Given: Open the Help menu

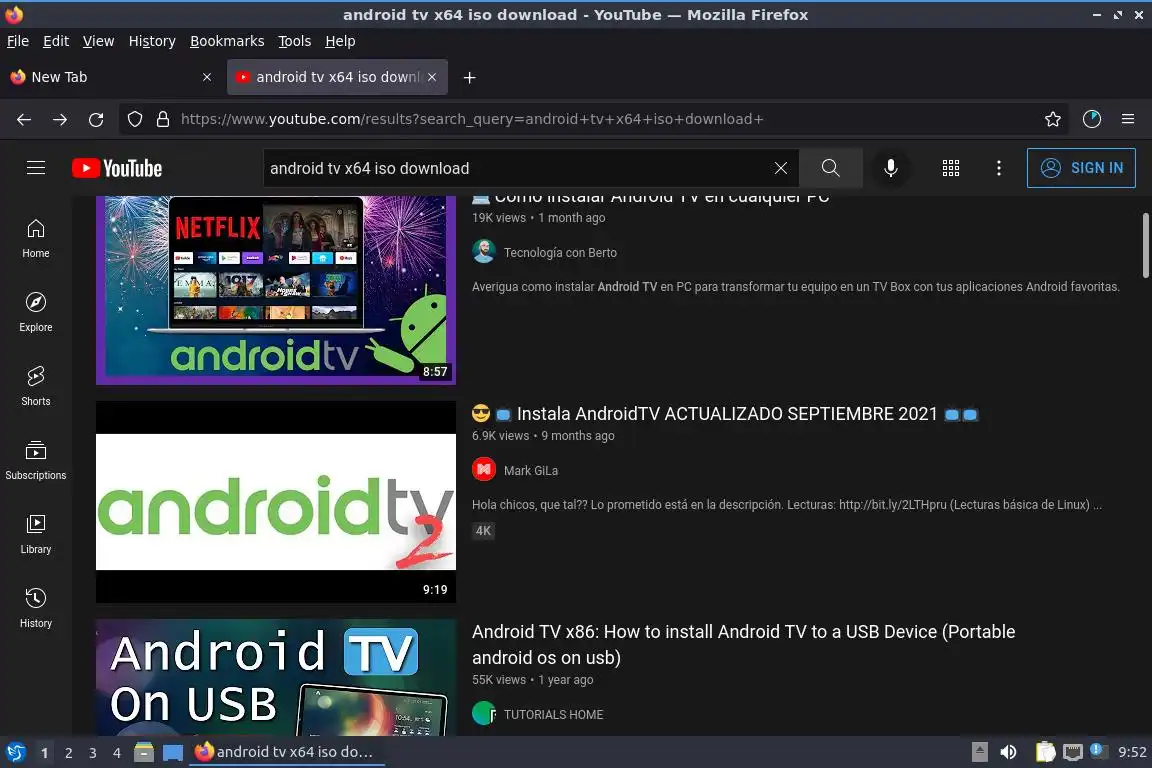Looking at the screenshot, I should click(x=340, y=41).
